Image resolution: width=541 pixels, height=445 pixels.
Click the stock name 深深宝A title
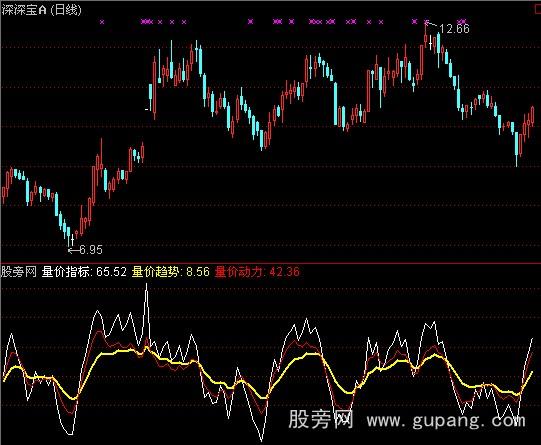tap(24, 10)
